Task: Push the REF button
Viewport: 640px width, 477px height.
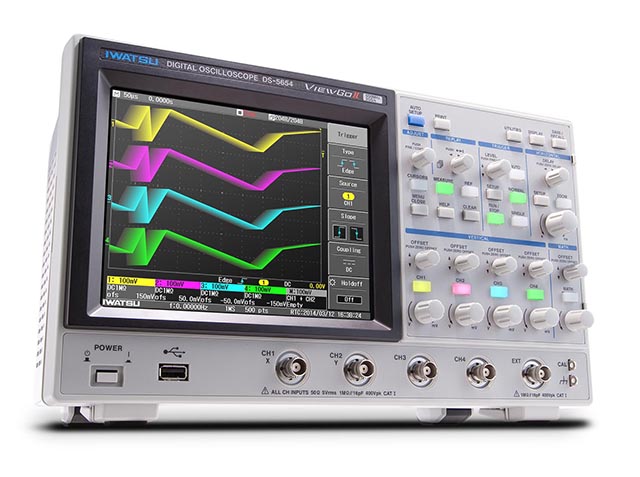Action: click(x=469, y=192)
